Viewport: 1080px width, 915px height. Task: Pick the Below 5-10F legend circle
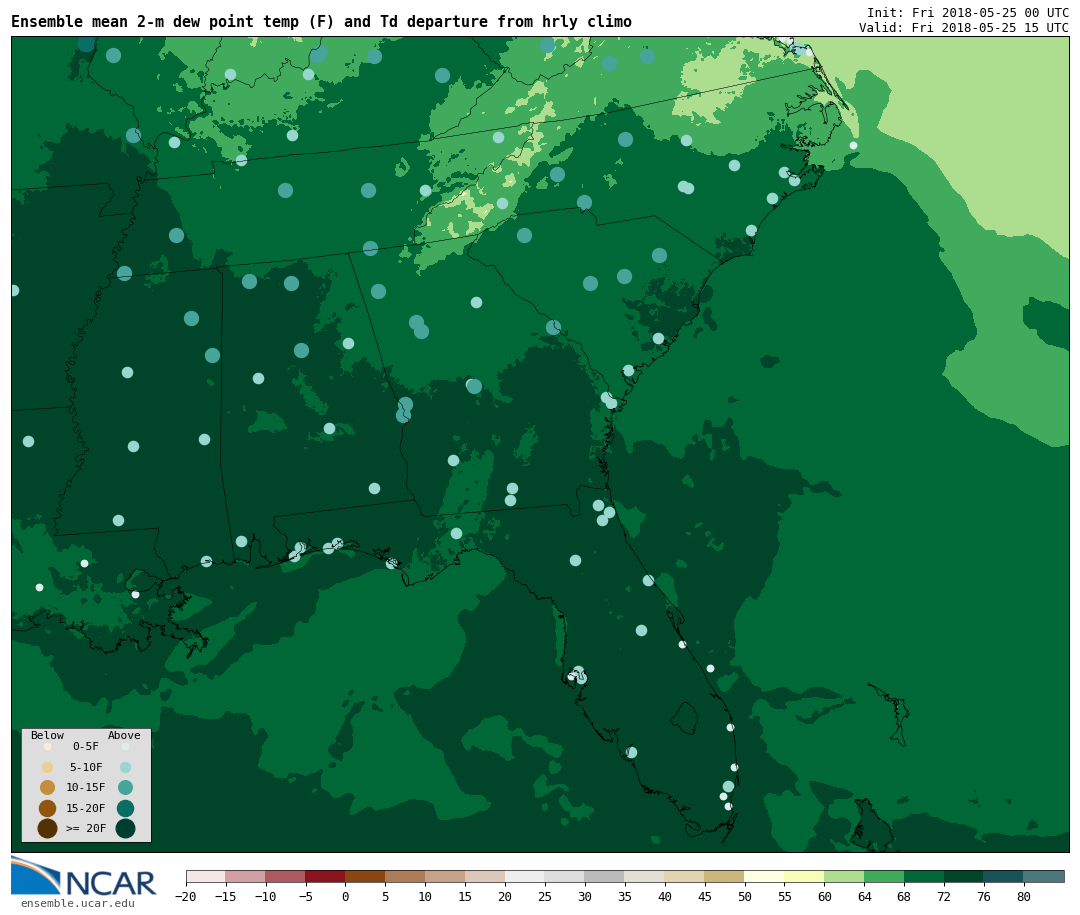pyautogui.click(x=48, y=768)
